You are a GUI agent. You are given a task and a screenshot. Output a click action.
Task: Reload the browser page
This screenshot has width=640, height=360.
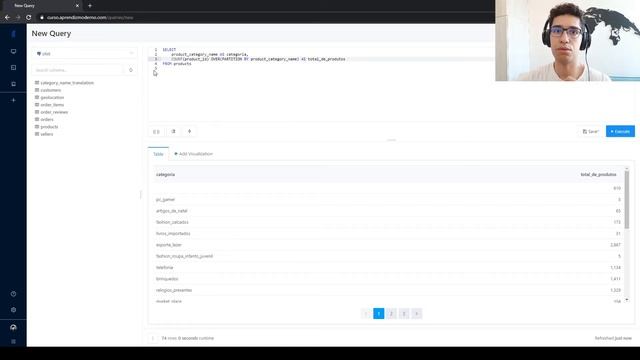coord(29,18)
